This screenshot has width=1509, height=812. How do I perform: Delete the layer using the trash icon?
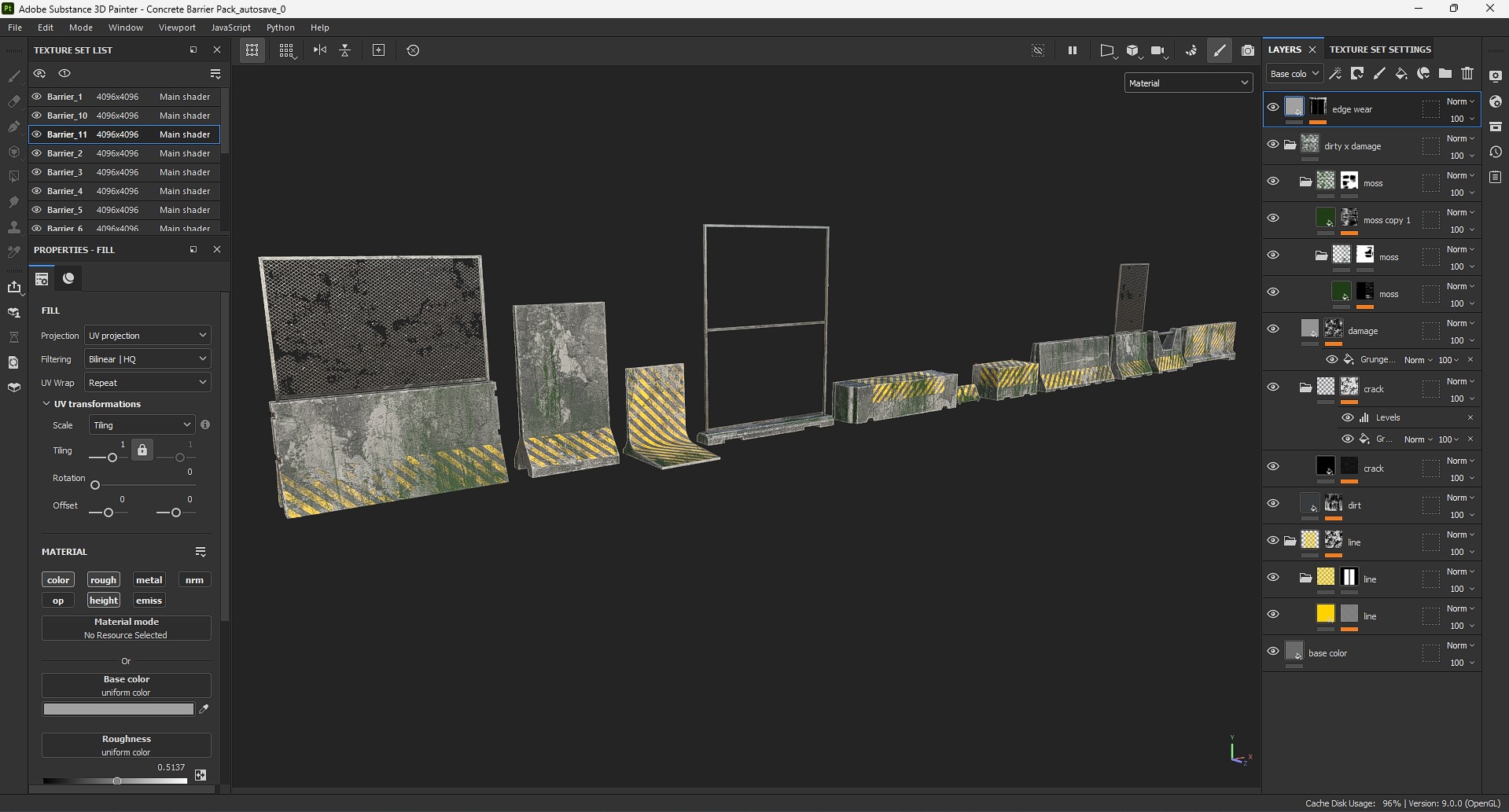coord(1467,73)
